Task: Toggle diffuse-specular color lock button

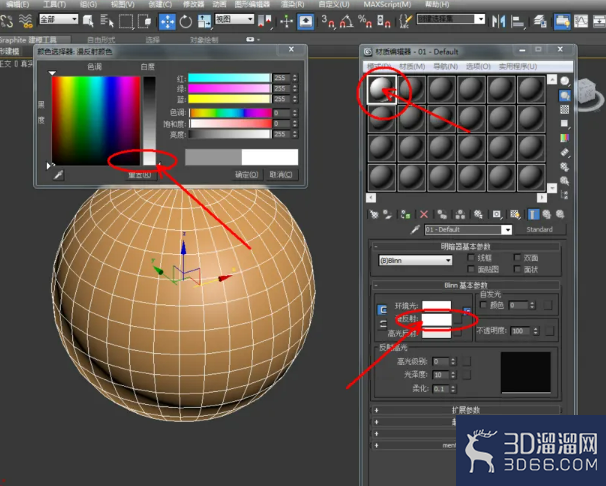Action: 382,324
